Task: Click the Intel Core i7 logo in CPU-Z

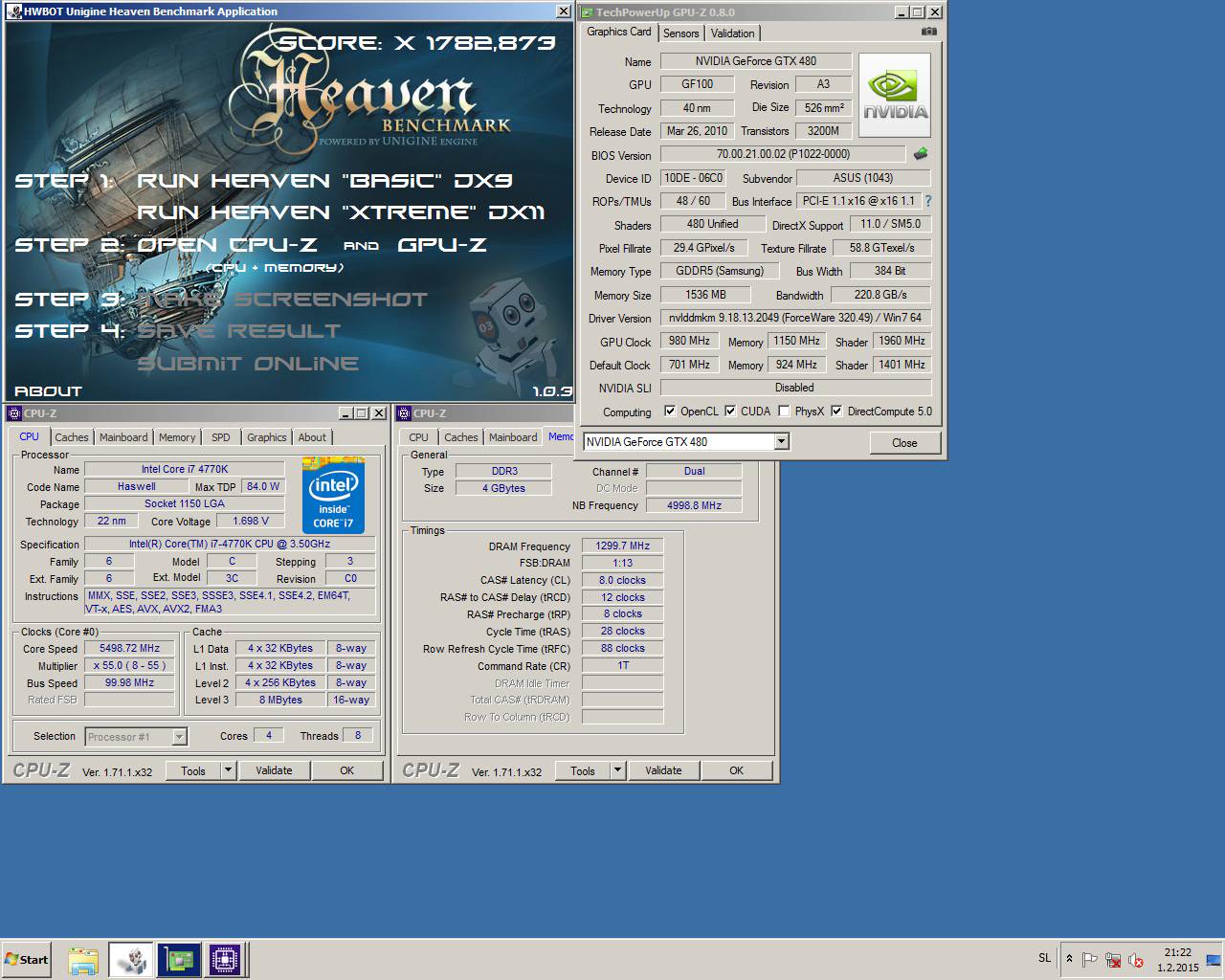Action: coord(333,495)
